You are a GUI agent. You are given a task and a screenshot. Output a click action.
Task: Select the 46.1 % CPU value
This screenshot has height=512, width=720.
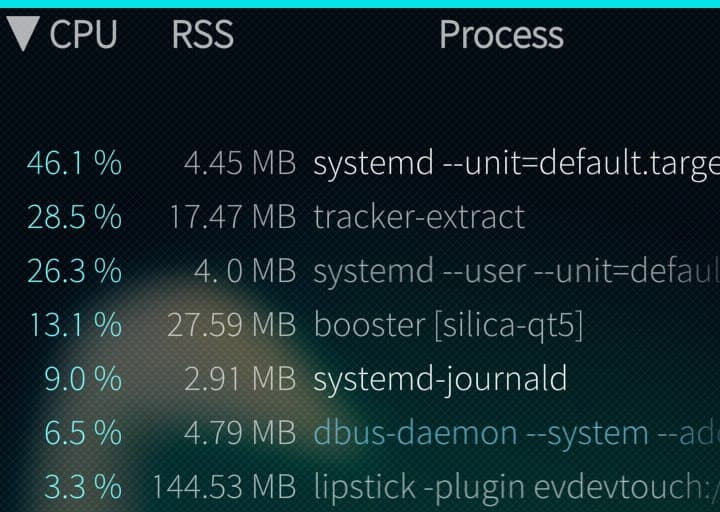click(74, 163)
